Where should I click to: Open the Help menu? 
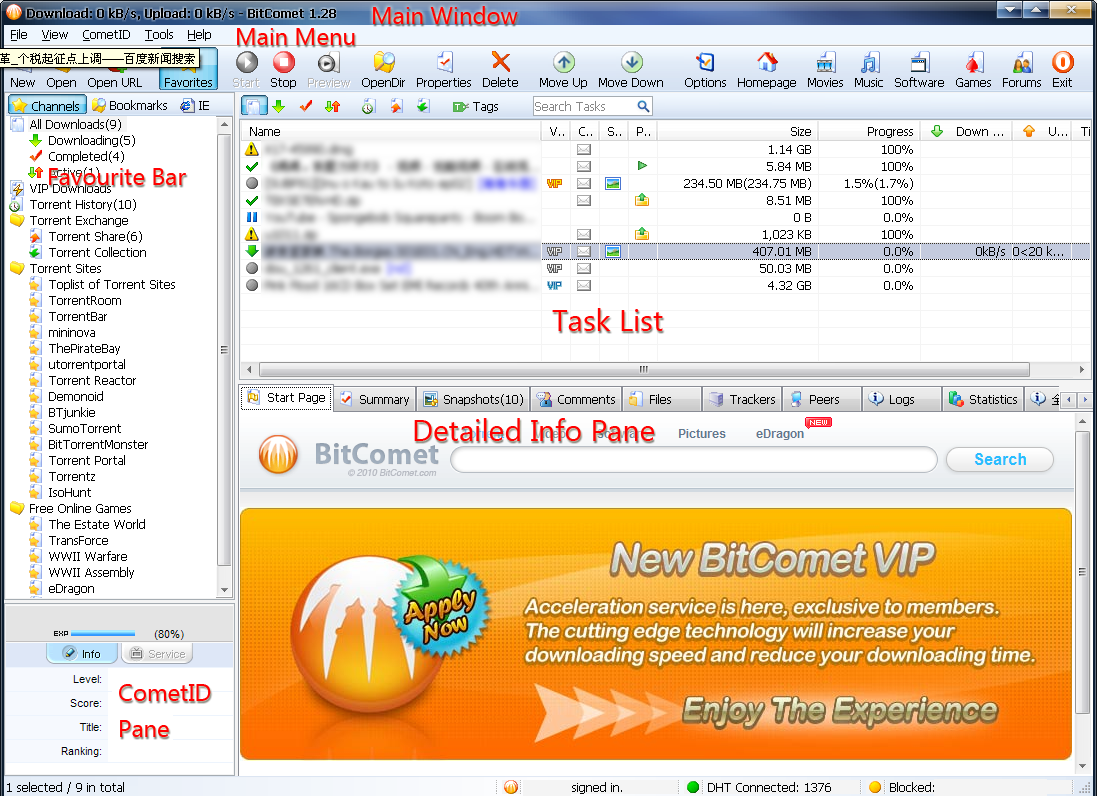pyautogui.click(x=199, y=34)
